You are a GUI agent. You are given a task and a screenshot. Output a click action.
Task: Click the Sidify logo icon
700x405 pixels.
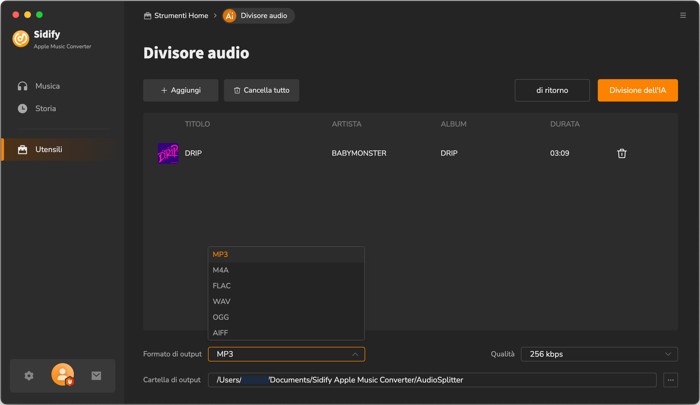[x=21, y=39]
